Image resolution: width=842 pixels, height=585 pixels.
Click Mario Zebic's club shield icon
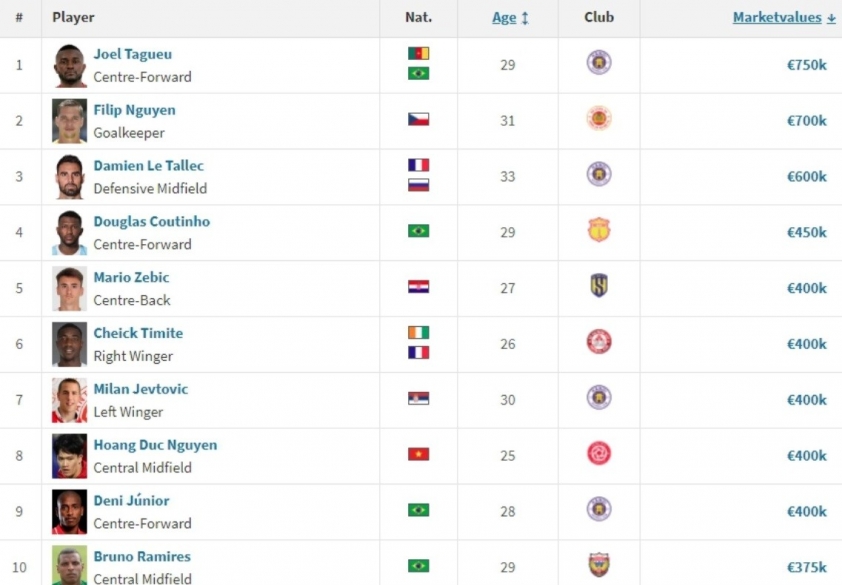pyautogui.click(x=599, y=287)
